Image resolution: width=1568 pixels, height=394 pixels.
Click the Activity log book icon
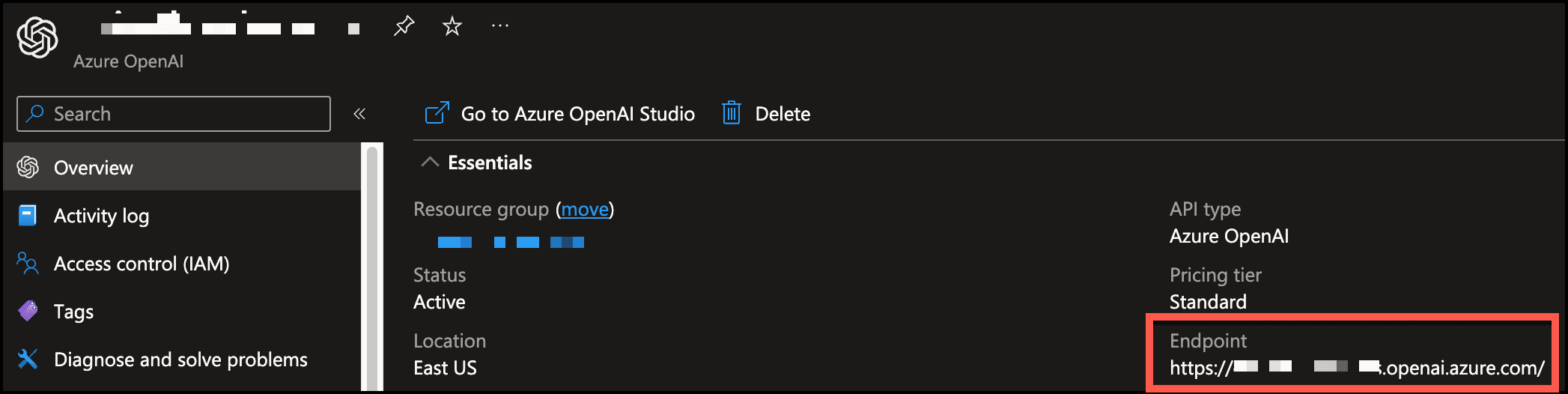point(28,216)
